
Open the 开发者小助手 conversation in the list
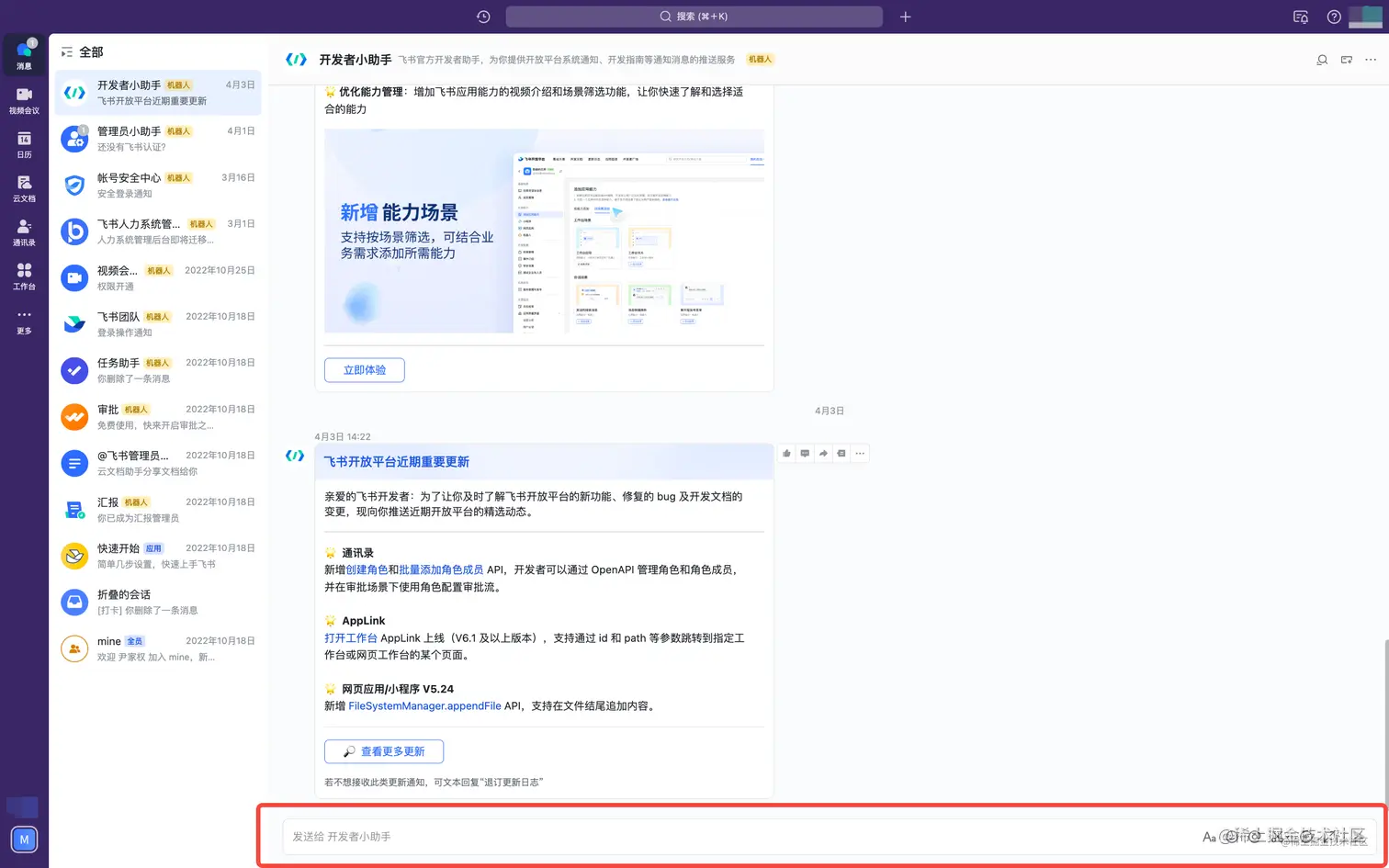pos(158,93)
